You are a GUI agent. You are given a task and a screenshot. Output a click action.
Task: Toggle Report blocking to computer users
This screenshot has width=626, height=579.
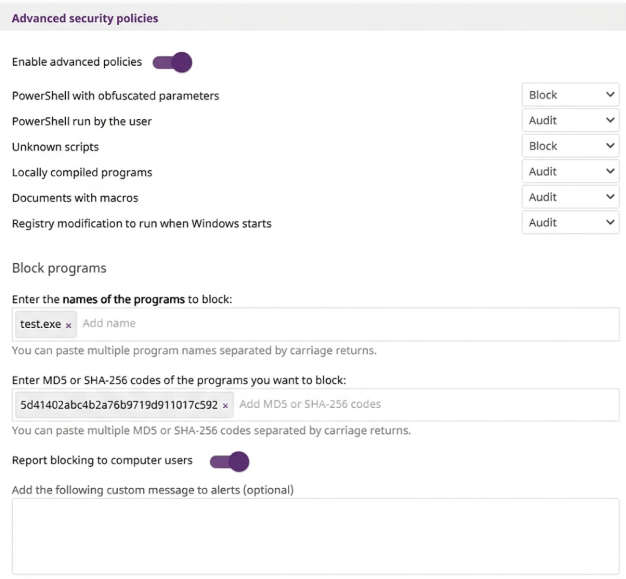(229, 461)
